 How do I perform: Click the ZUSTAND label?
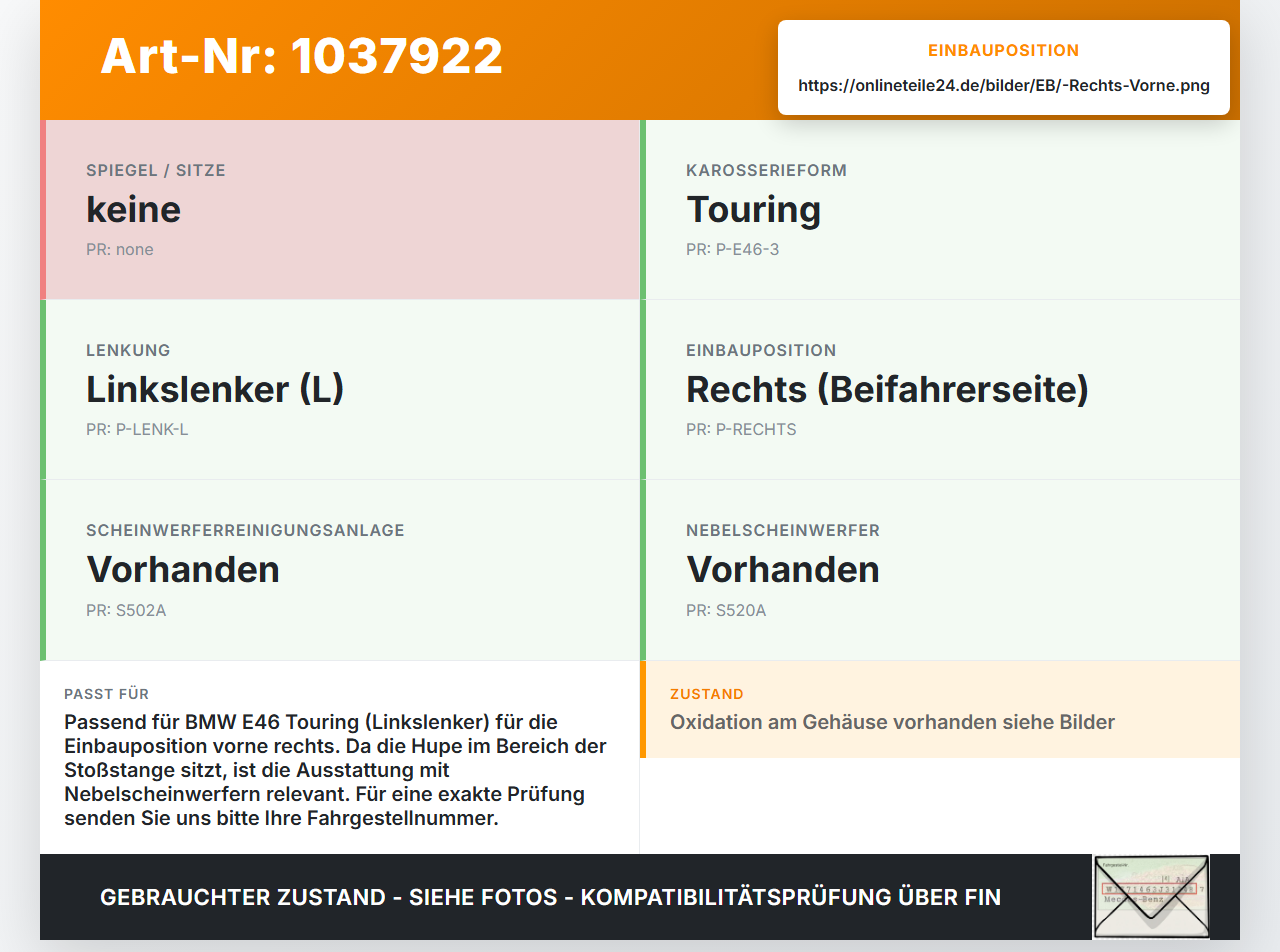[707, 694]
